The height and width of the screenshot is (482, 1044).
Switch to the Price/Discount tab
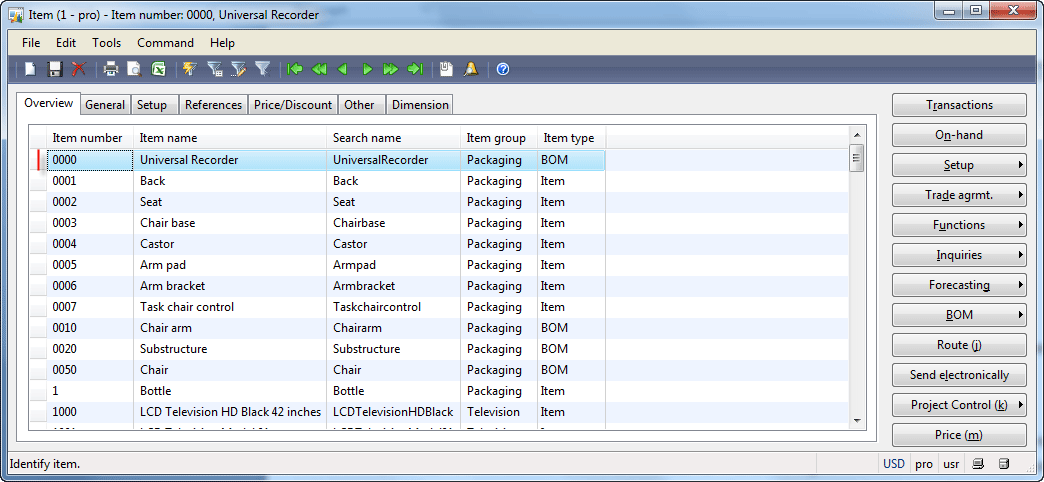[x=293, y=105]
